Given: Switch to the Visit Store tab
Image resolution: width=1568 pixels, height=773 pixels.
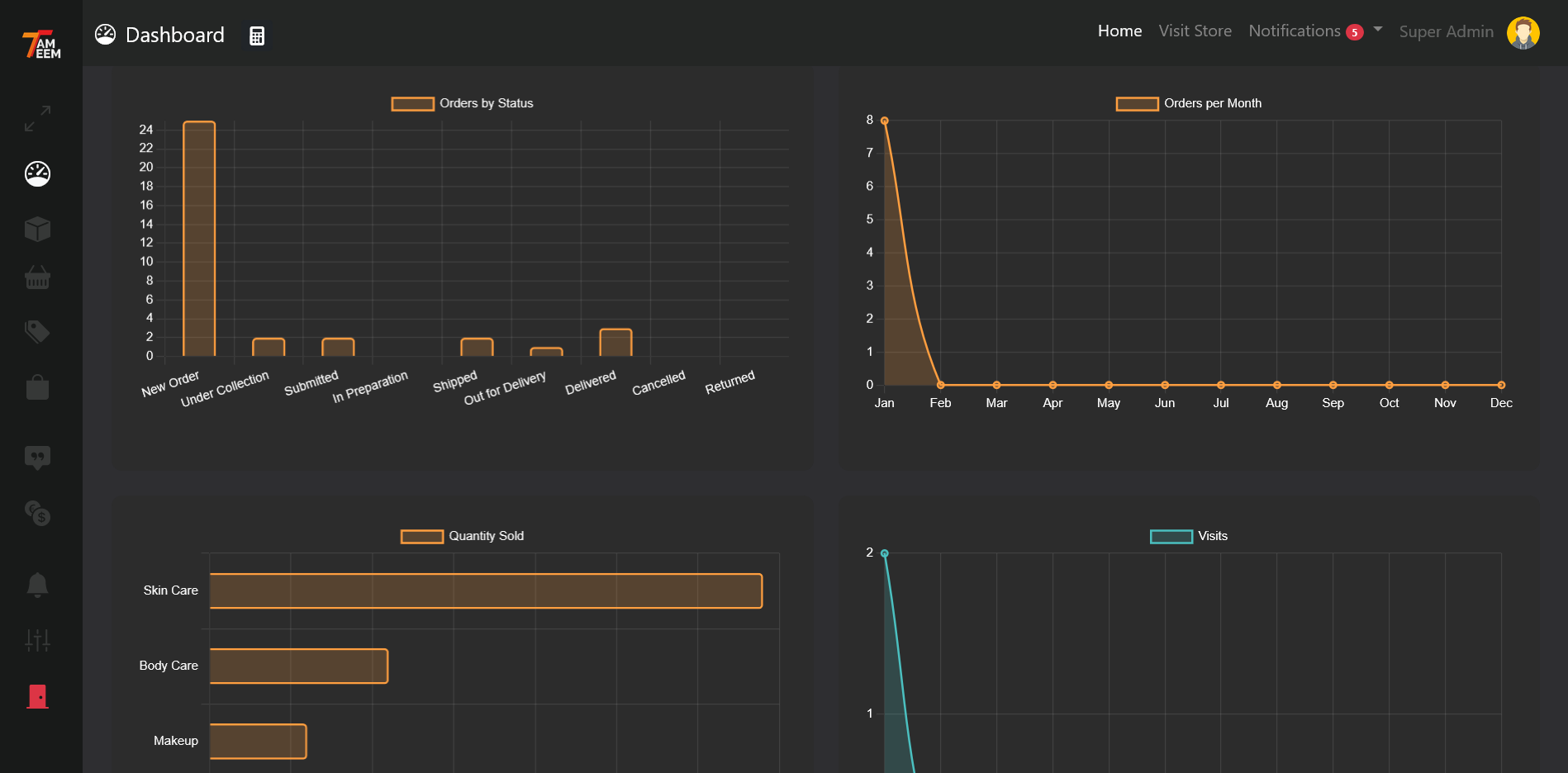Looking at the screenshot, I should tap(1195, 31).
